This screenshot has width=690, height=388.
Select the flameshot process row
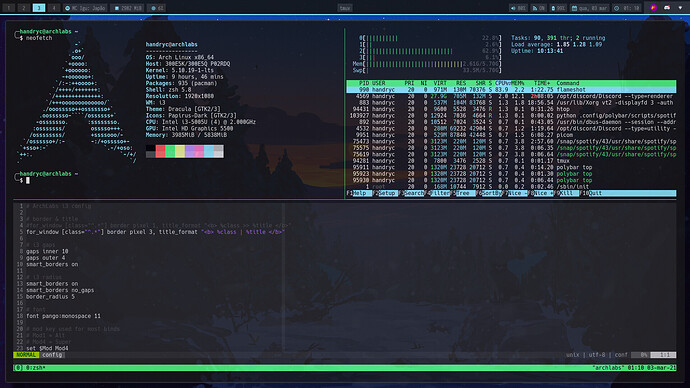pos(511,90)
